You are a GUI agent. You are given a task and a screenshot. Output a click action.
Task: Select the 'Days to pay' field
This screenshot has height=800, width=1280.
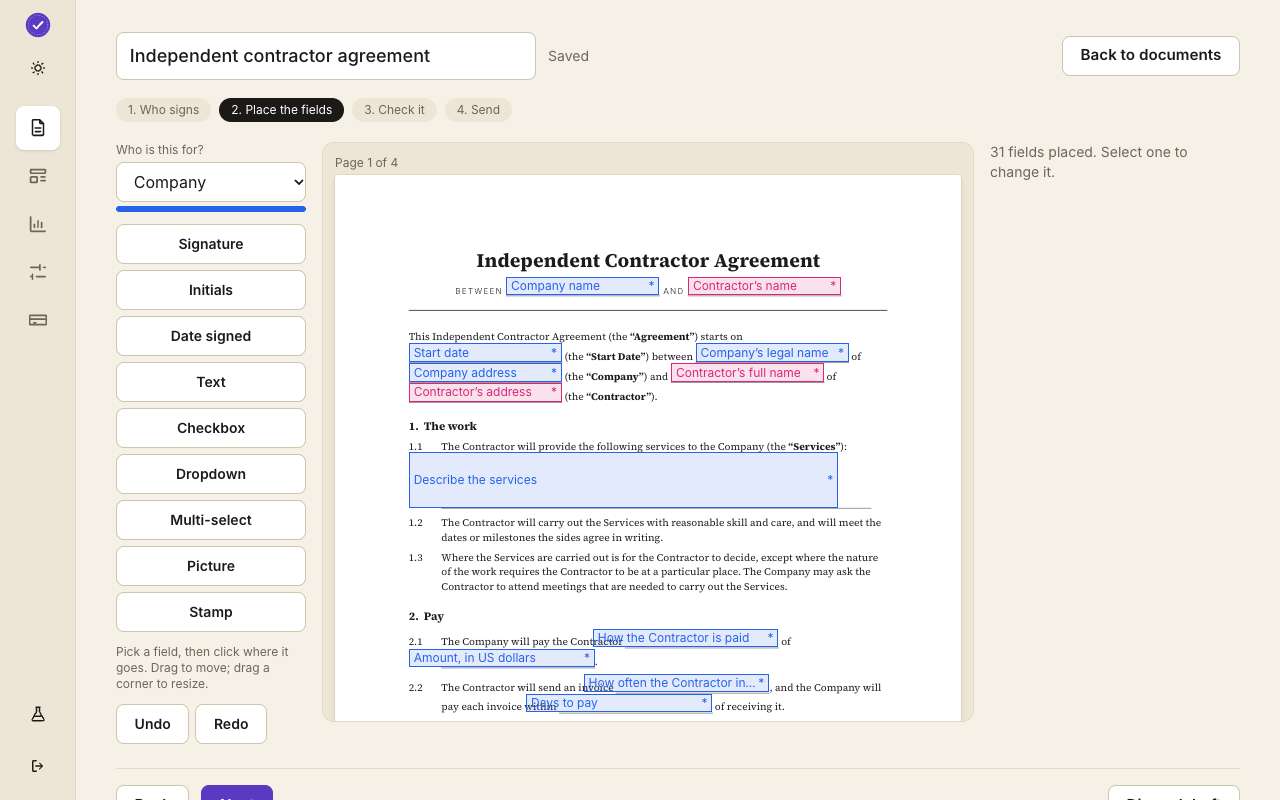coord(619,703)
